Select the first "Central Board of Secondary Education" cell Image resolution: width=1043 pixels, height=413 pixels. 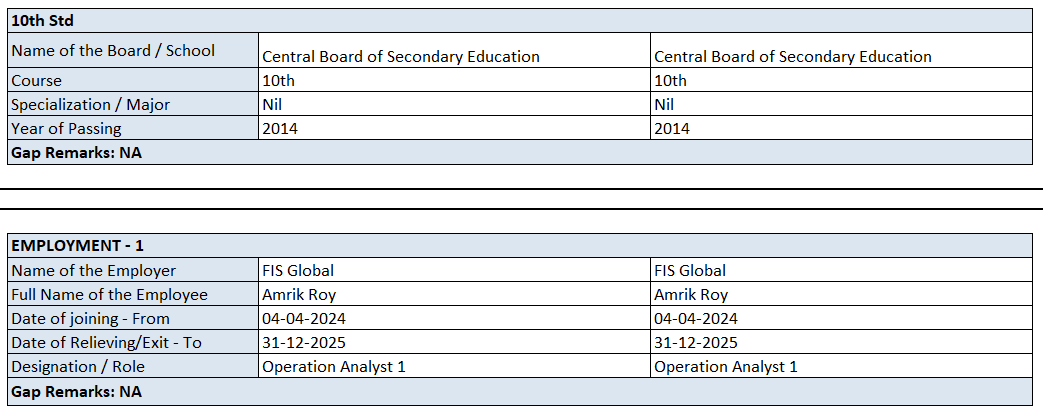click(400, 57)
